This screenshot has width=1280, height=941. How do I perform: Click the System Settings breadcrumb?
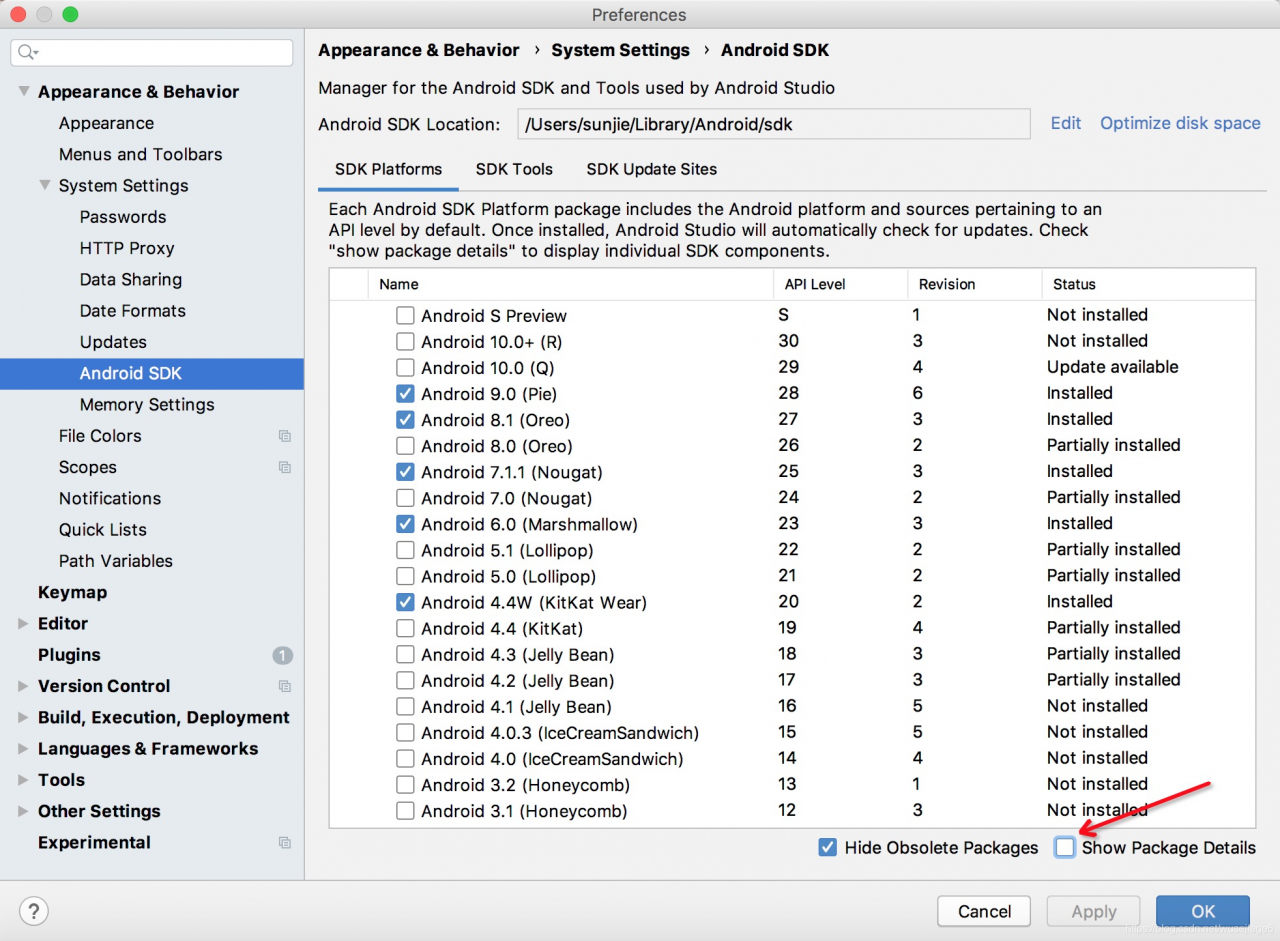(x=620, y=50)
